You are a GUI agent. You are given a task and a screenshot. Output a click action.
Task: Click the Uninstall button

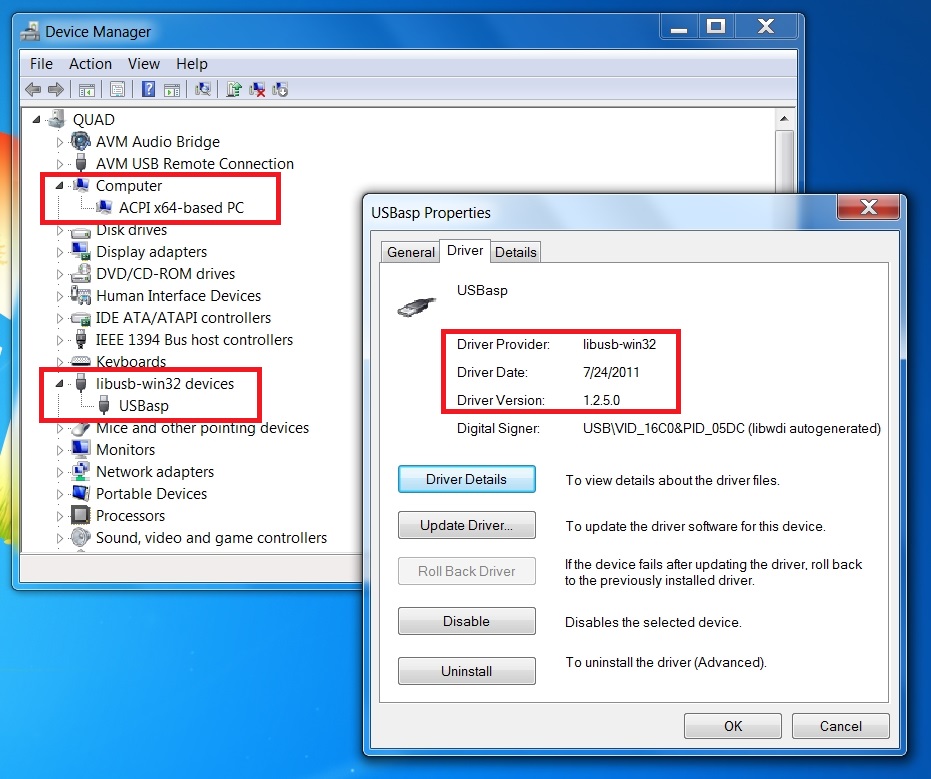pos(467,672)
